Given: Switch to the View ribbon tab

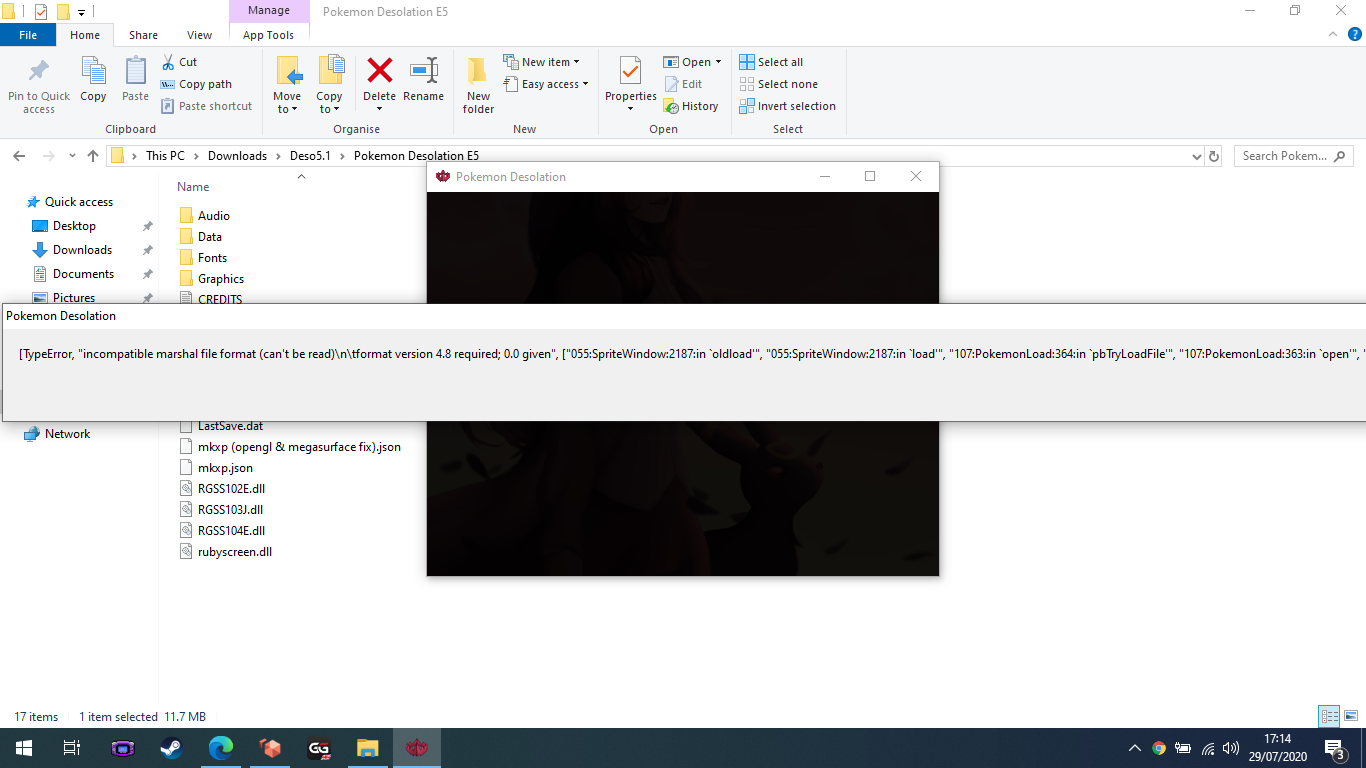Looking at the screenshot, I should 200,35.
